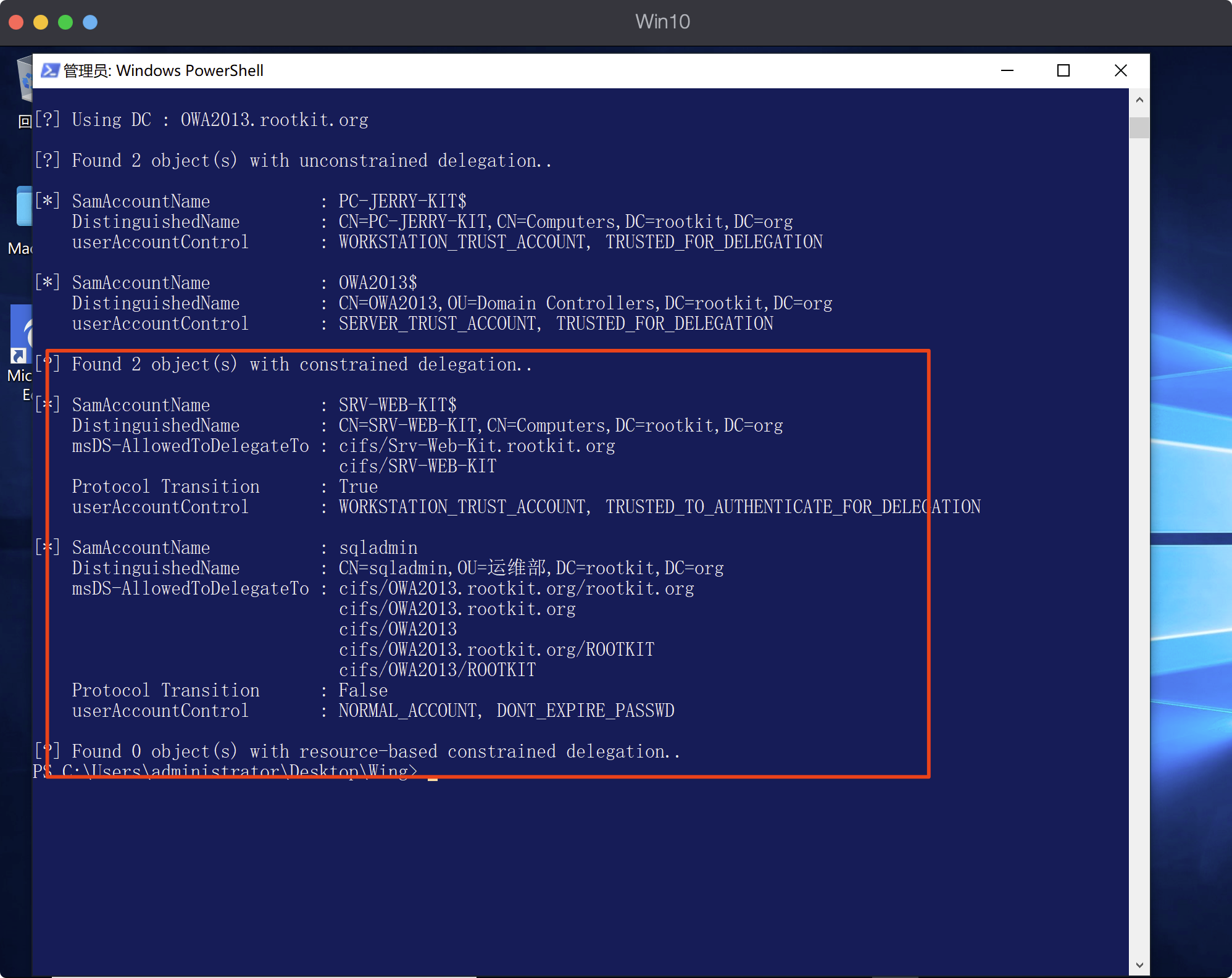Click the Win10 VM window title
Image resolution: width=1232 pixels, height=978 pixels.
(x=662, y=22)
